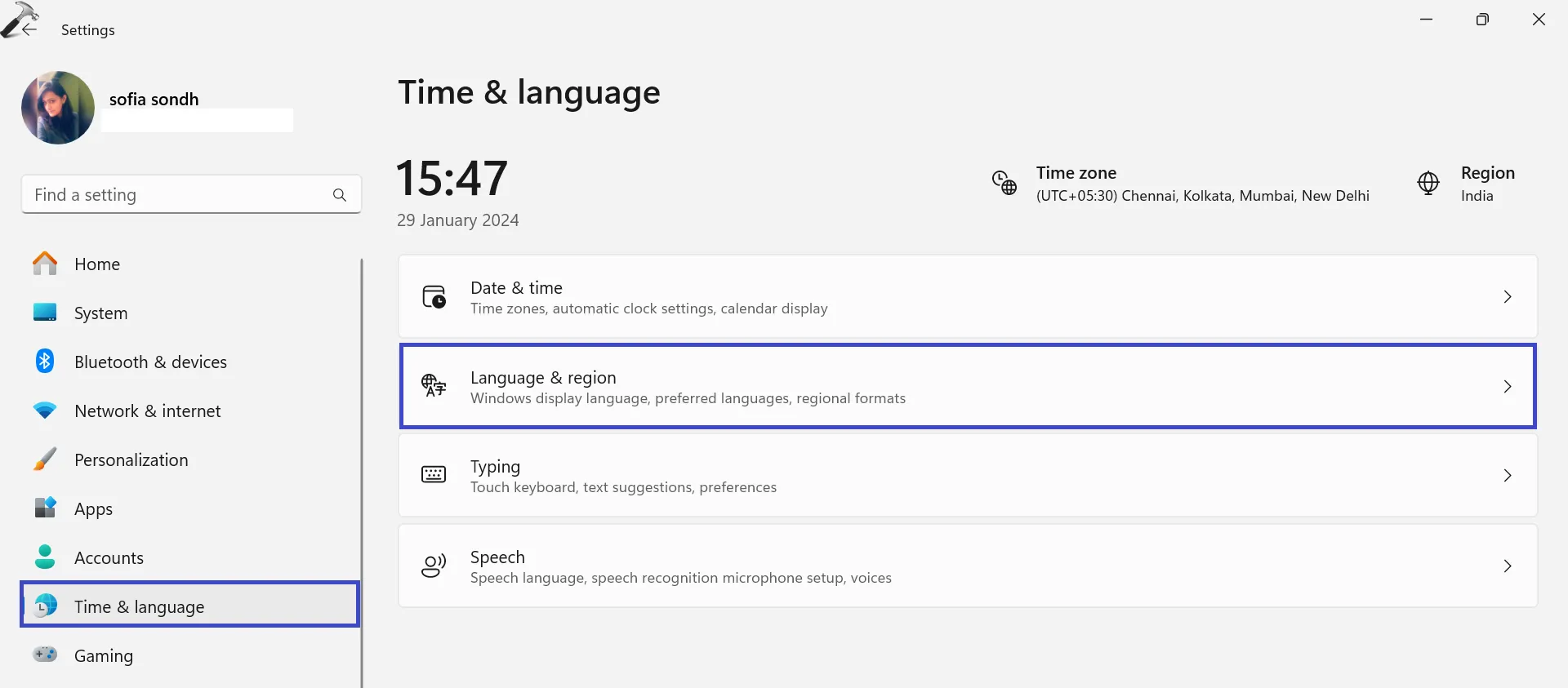Viewport: 1568px width, 688px height.
Task: Open the Region India shortcut
Action: point(1477,184)
